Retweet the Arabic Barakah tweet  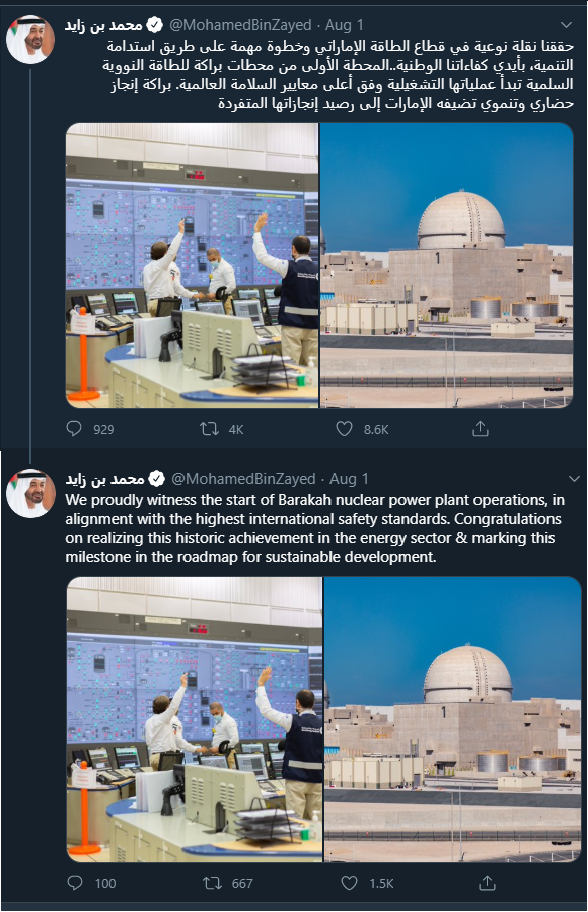(209, 429)
